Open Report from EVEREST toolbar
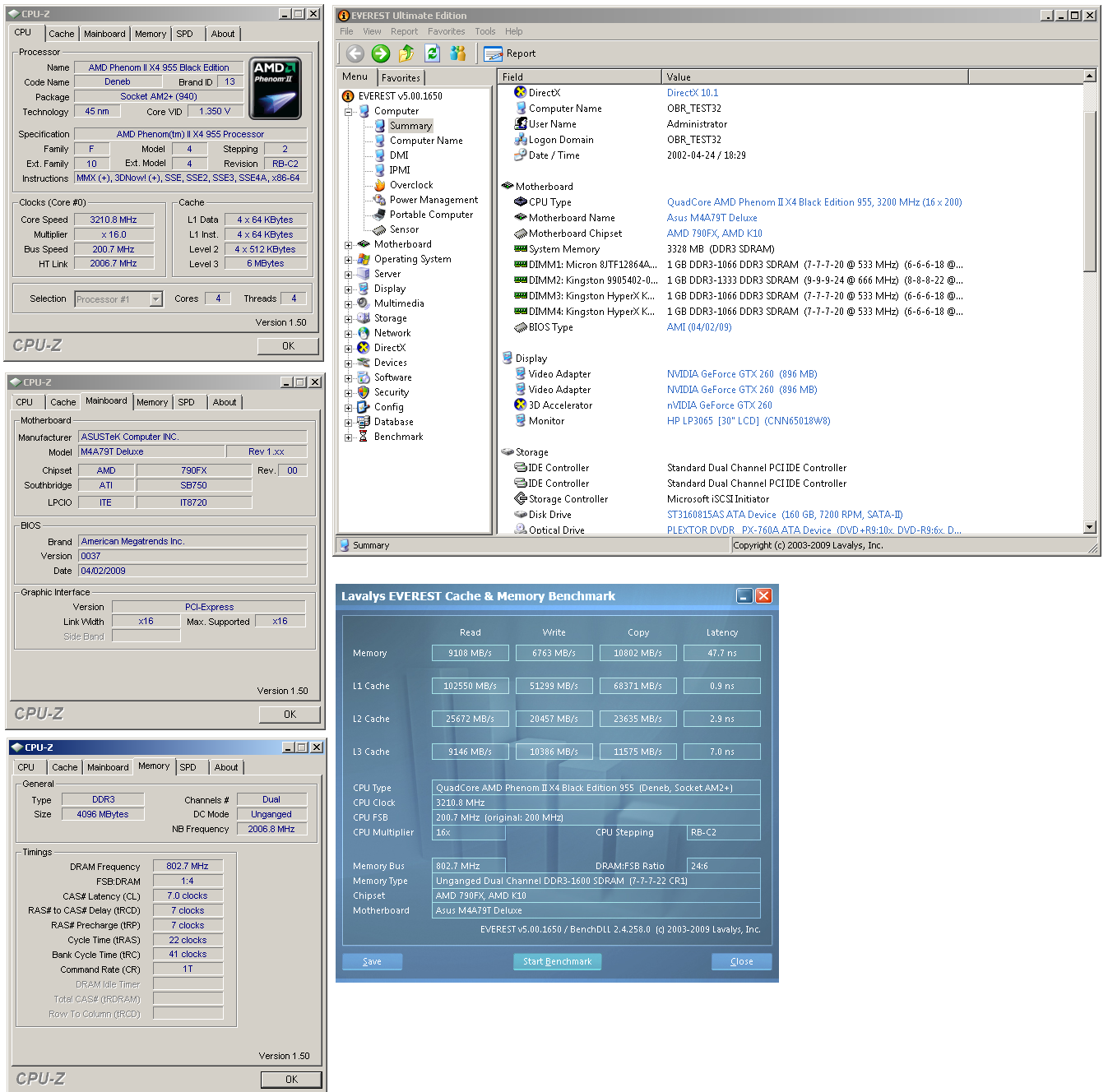 [510, 53]
